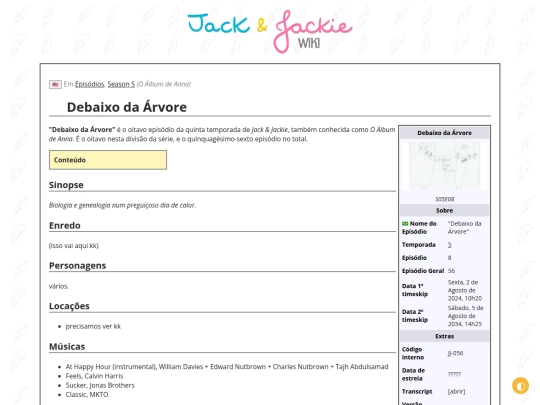This screenshot has width=540, height=405.
Task: Click the Feels, Calvin Harris list item
Action: point(94,376)
